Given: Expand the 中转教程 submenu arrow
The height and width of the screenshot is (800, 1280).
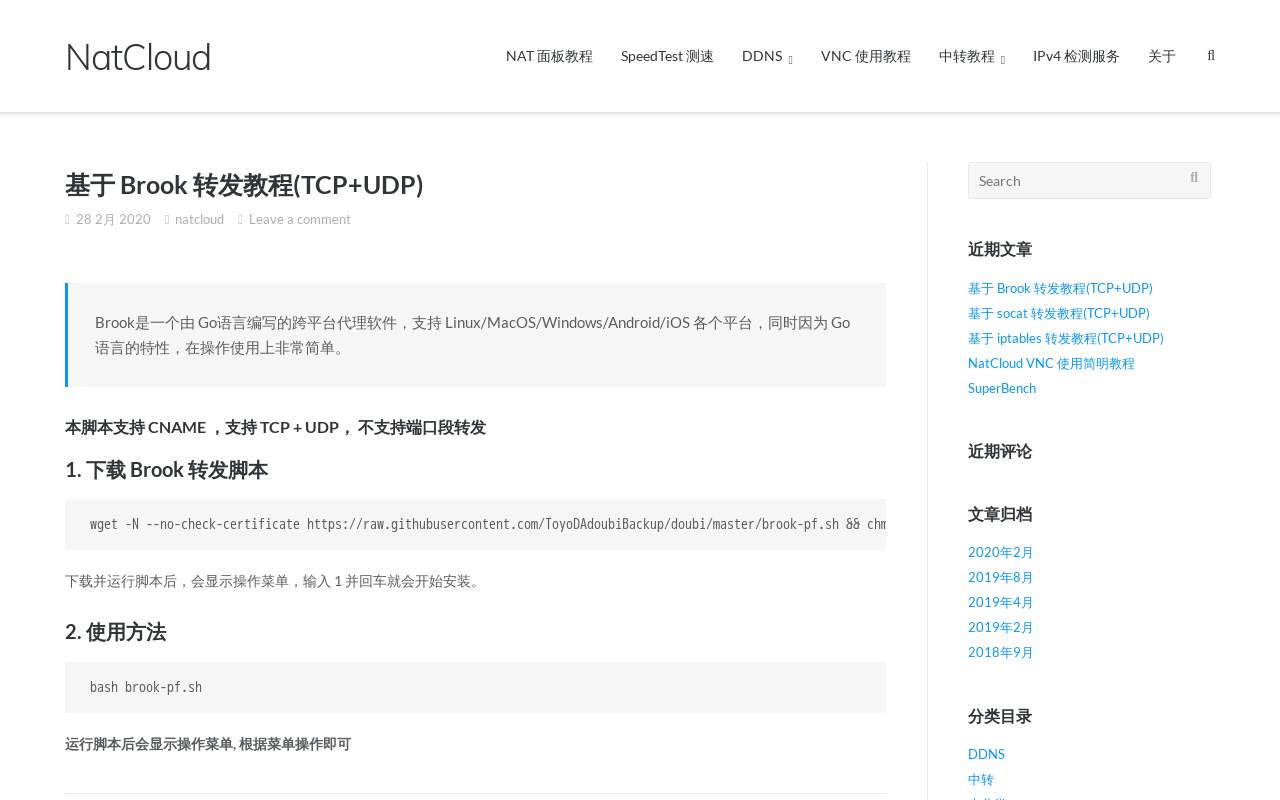Looking at the screenshot, I should [x=1002, y=59].
